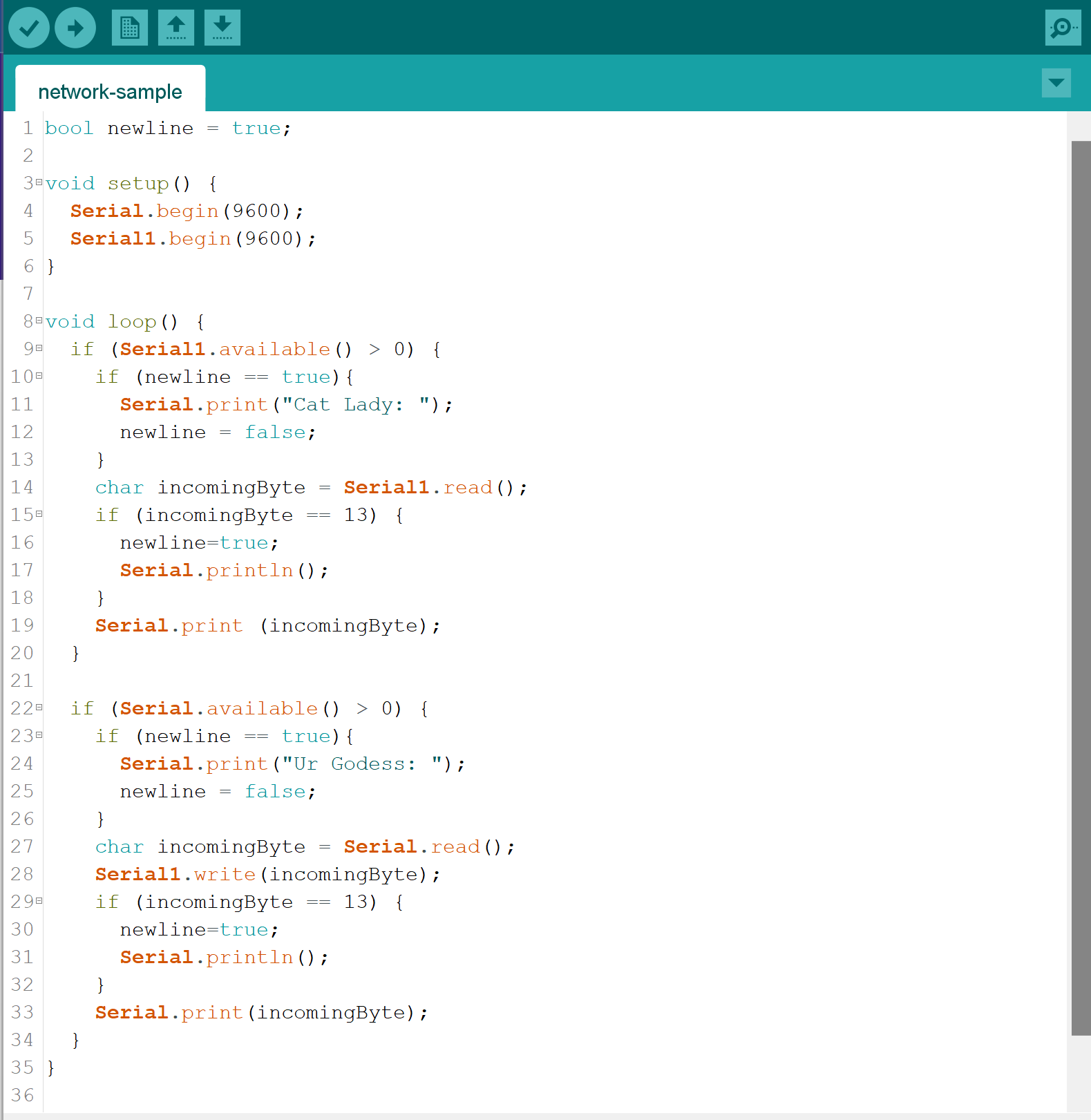This screenshot has height=1120, width=1091.
Task: Click the word 'bool' on line 1
Action: 69,129
